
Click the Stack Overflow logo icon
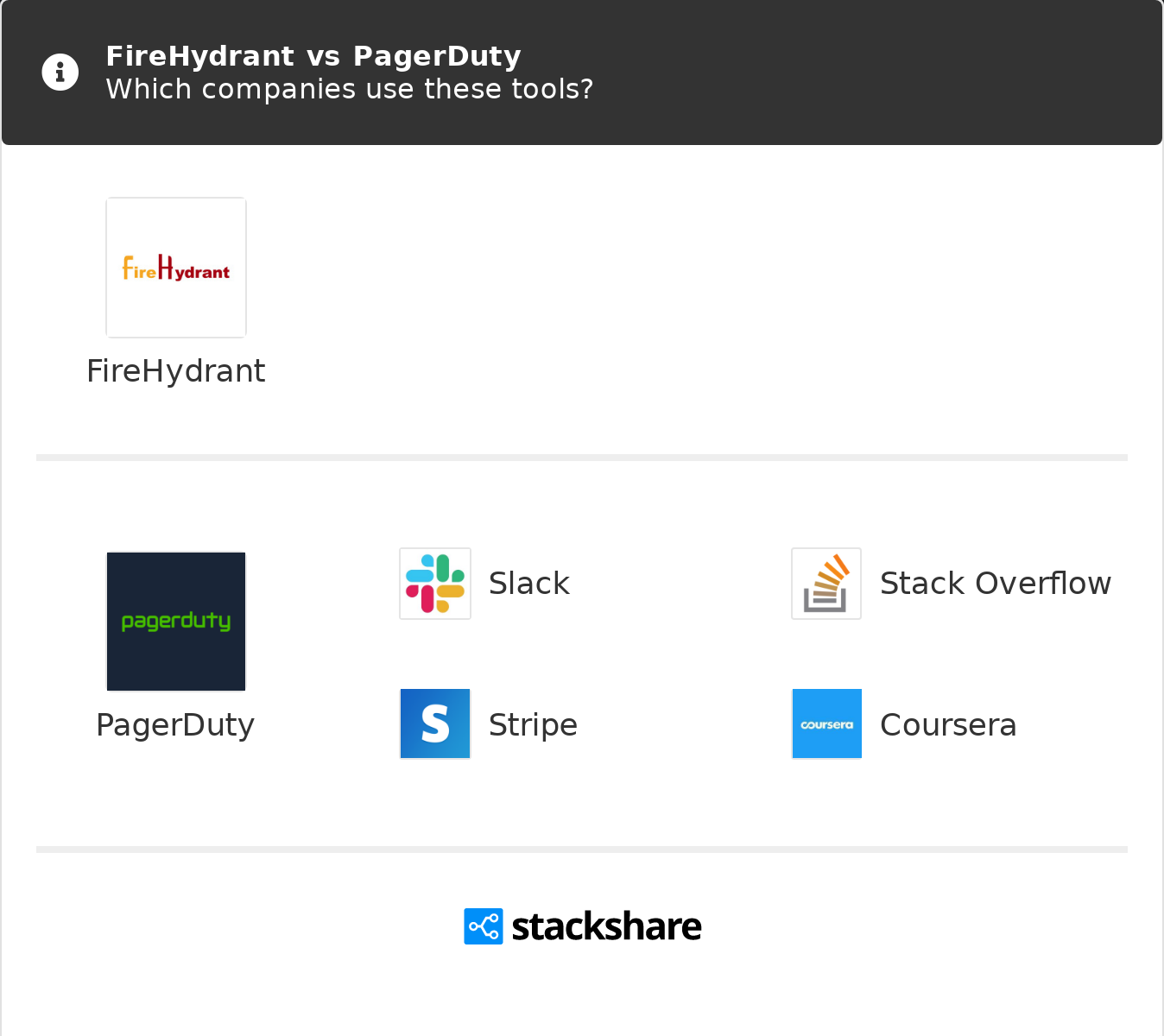tap(826, 584)
